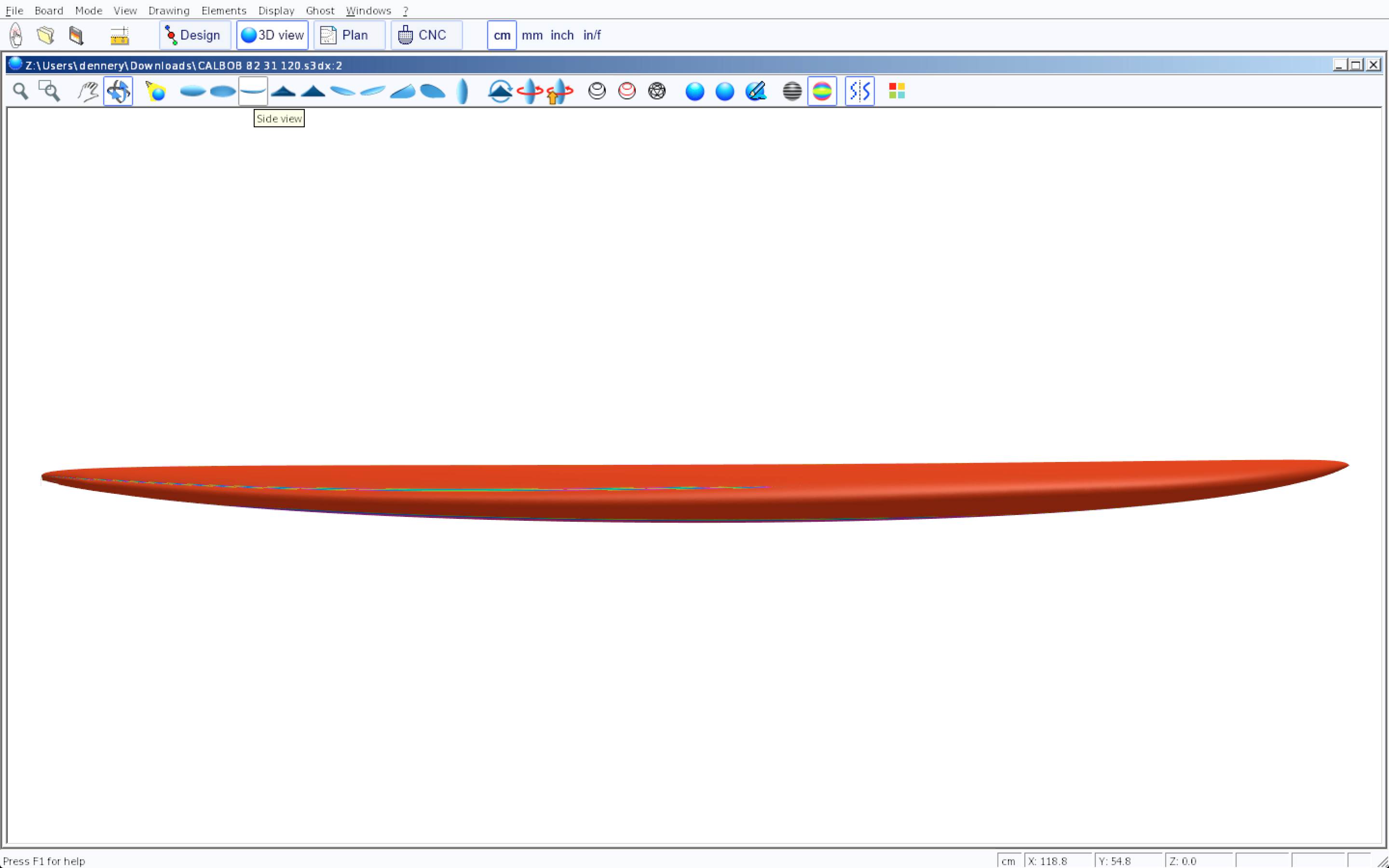Open the Board menu
1389x868 pixels.
point(49,10)
